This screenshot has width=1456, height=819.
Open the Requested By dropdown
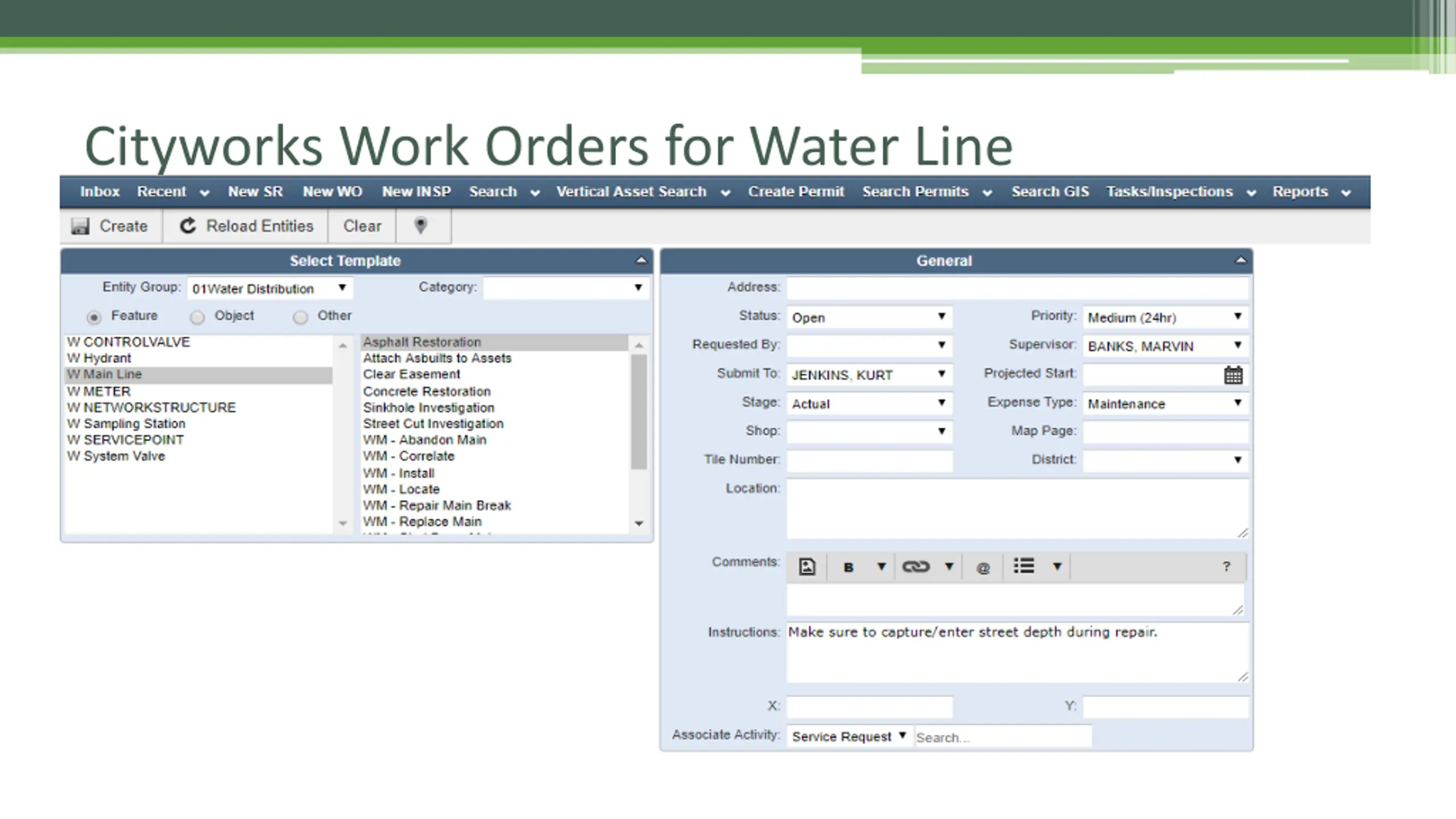870,345
